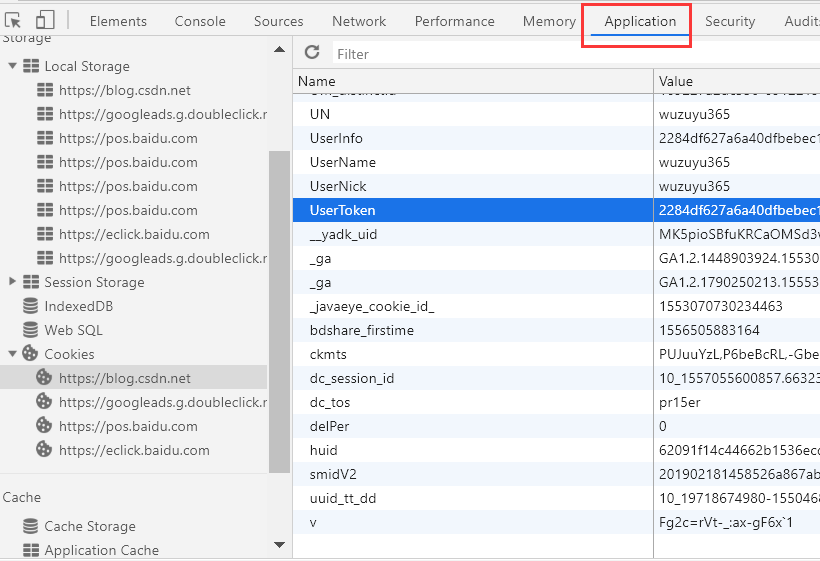Screen dimensions: 820x561
Task: Toggle the device toolbar icon
Action: pos(45,20)
